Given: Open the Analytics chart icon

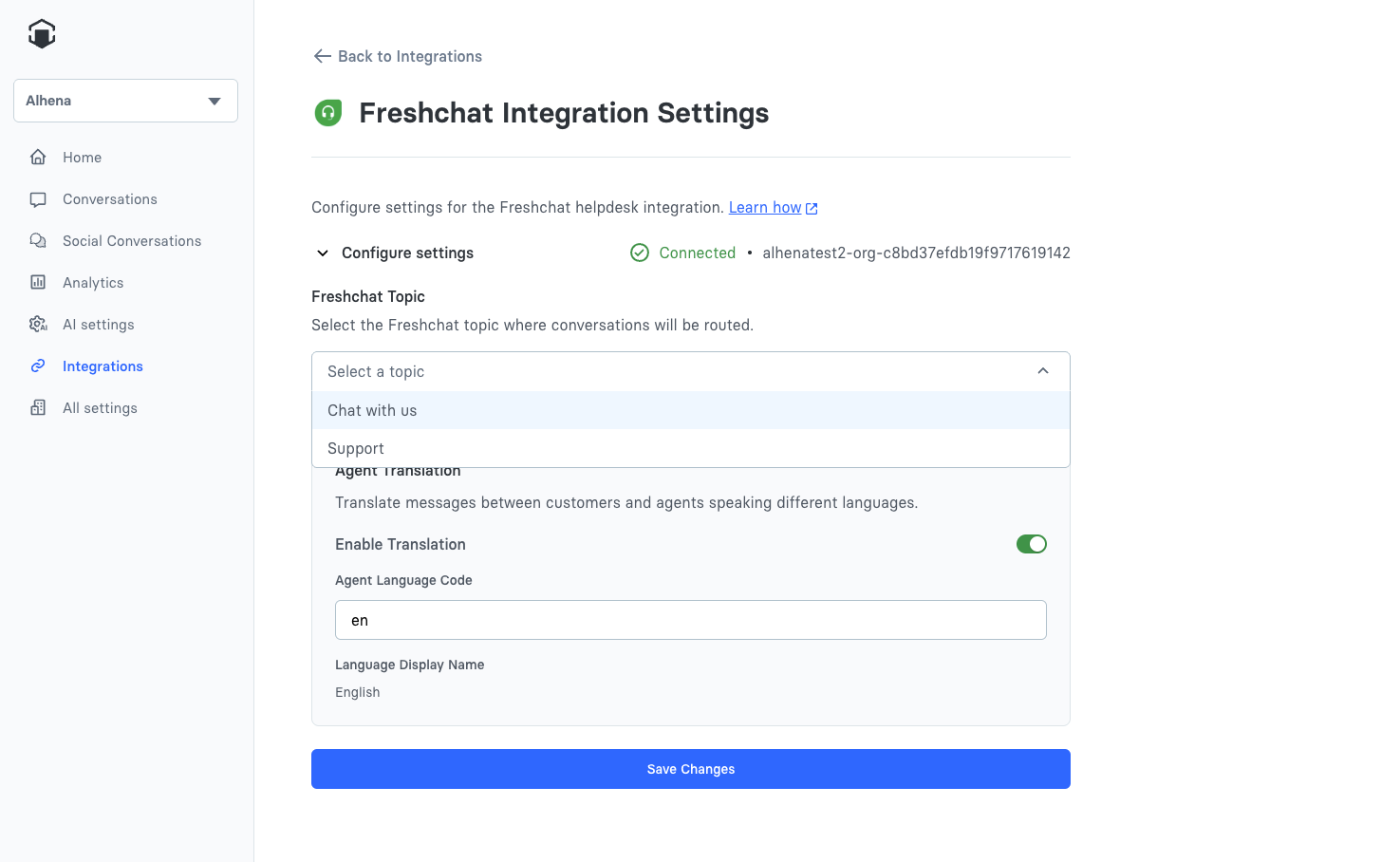Looking at the screenshot, I should (38, 283).
